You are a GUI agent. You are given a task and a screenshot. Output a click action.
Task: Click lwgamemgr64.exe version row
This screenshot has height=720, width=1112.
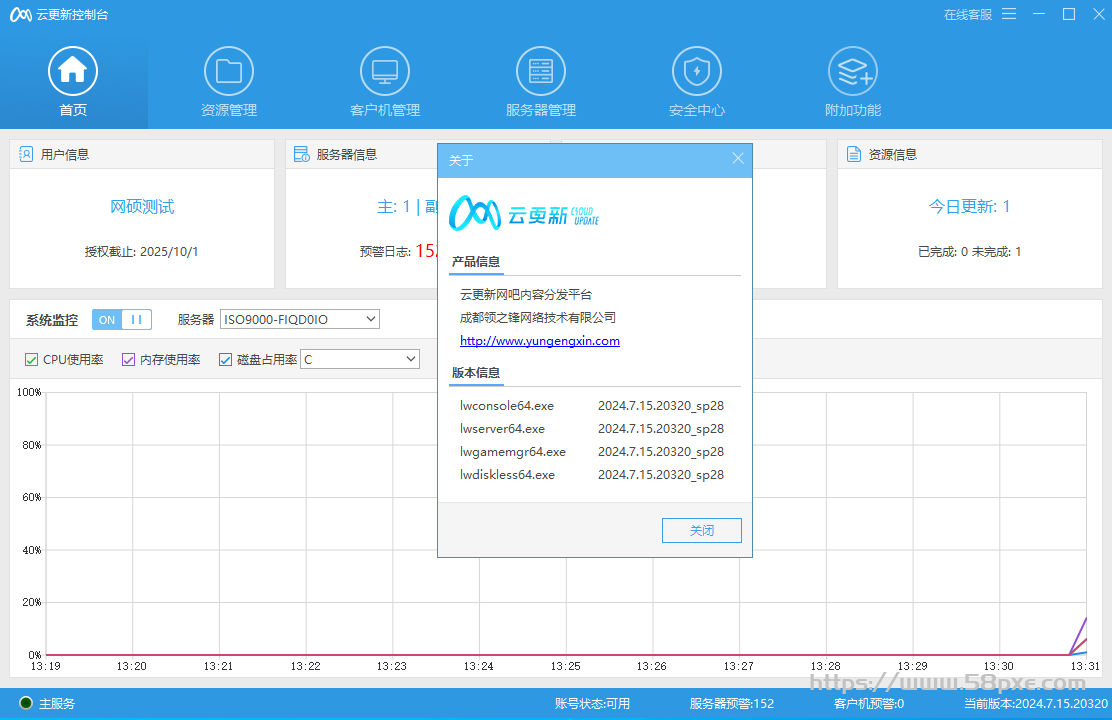click(591, 451)
